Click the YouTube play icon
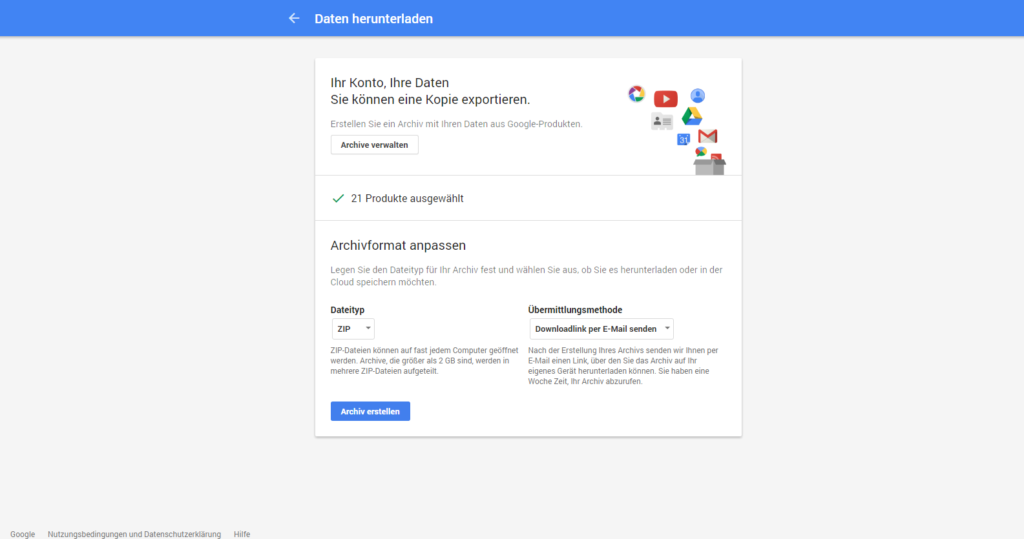 point(665,98)
